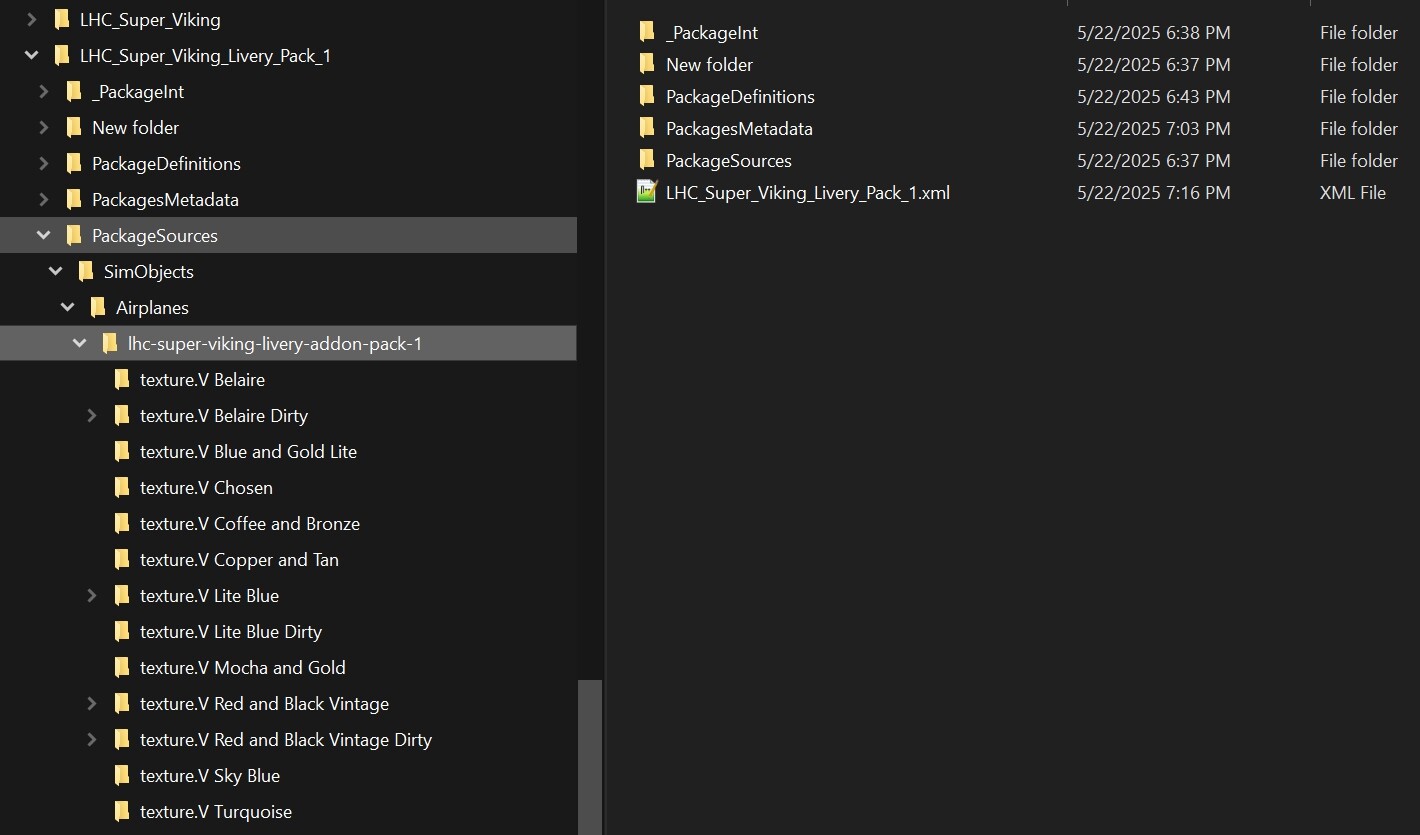This screenshot has width=1420, height=835.
Task: Click the XML File type cell
Action: tap(1353, 193)
